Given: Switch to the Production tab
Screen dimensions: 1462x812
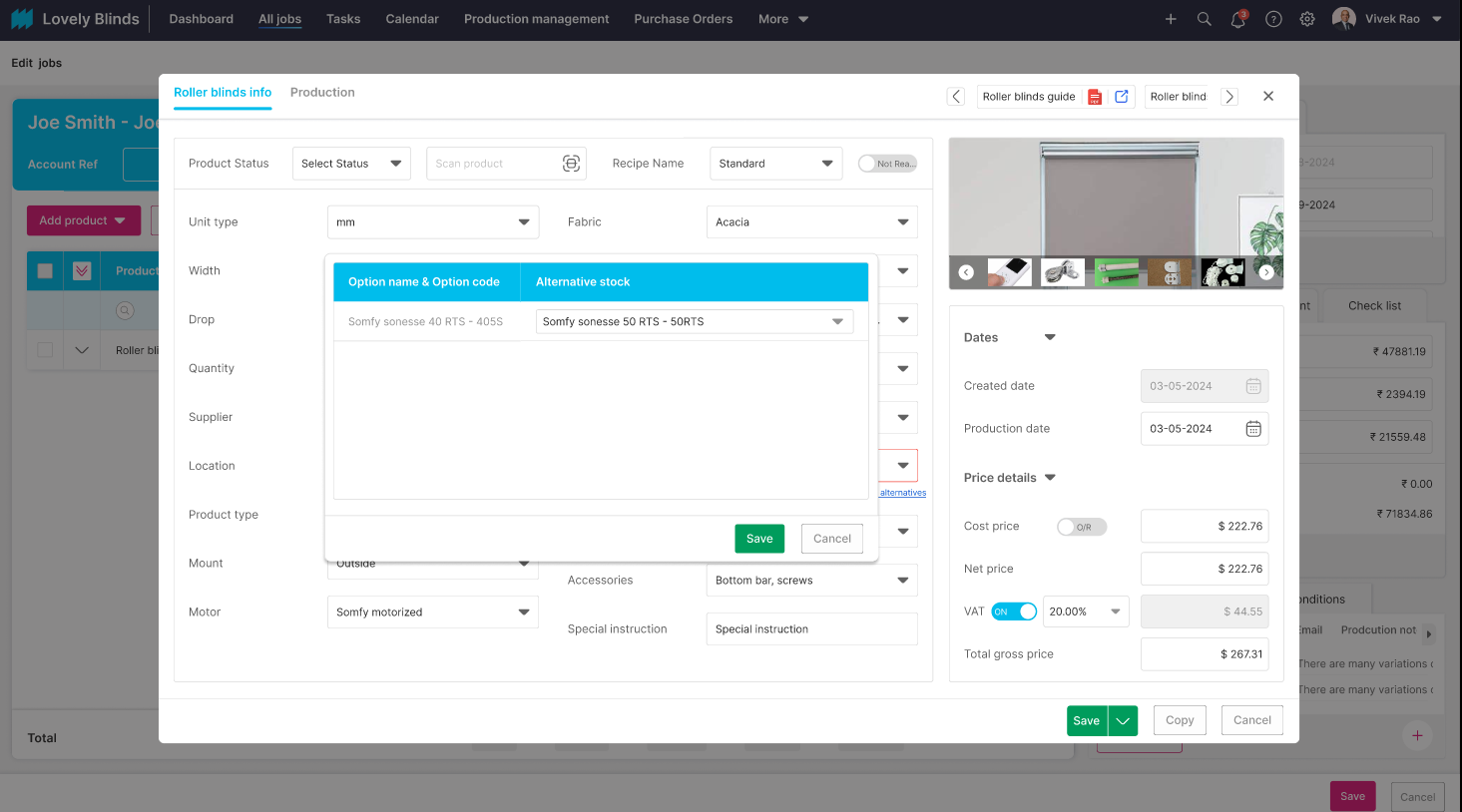Looking at the screenshot, I should (x=322, y=92).
